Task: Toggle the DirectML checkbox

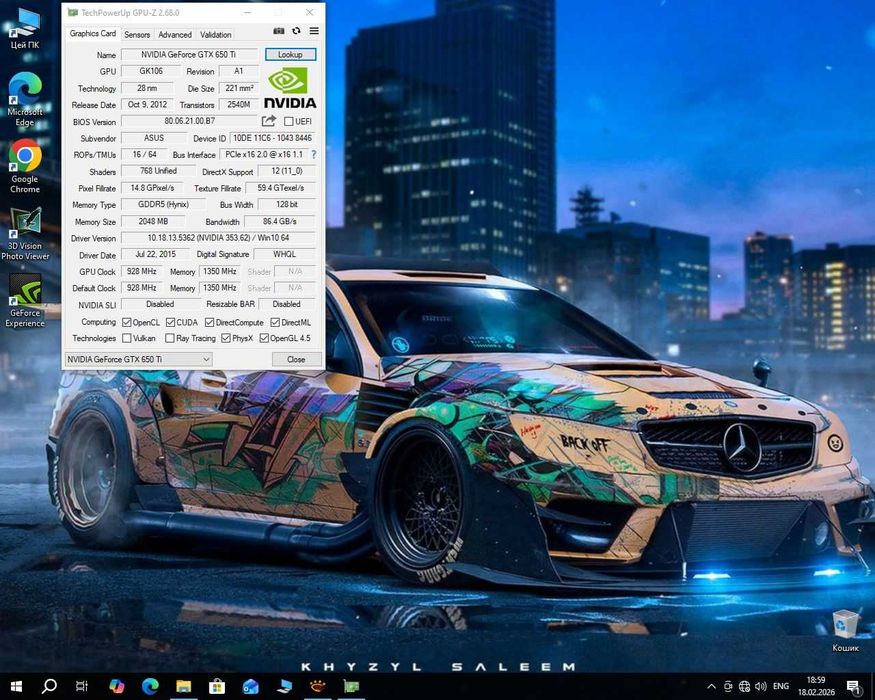Action: click(275, 322)
